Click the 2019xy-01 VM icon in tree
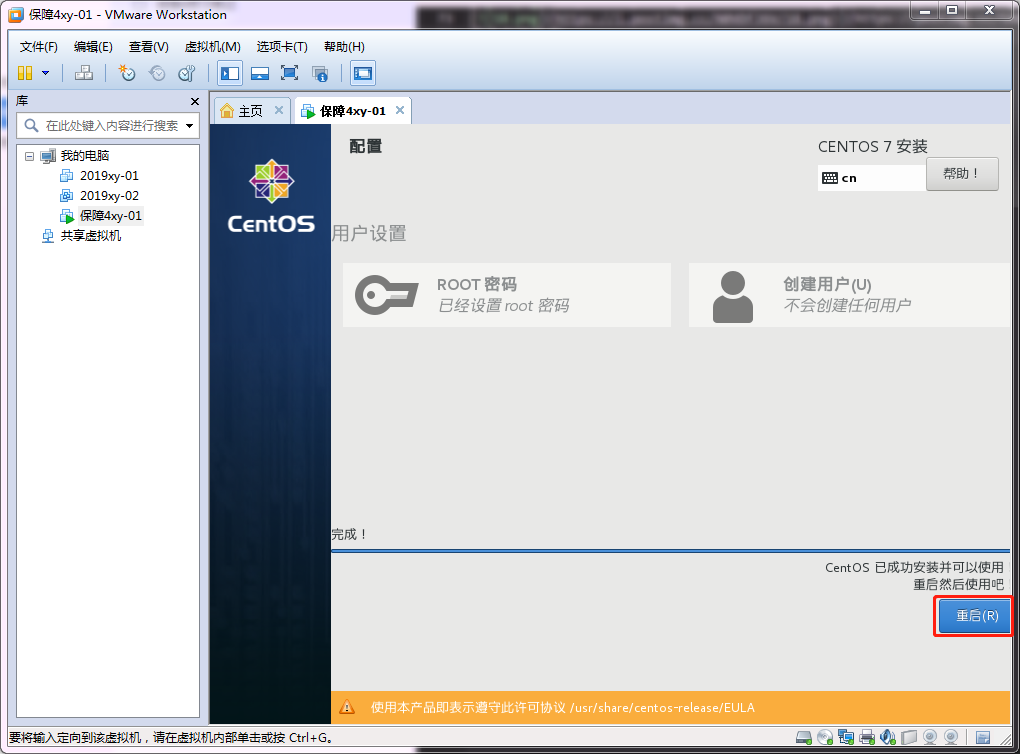 (x=66, y=176)
